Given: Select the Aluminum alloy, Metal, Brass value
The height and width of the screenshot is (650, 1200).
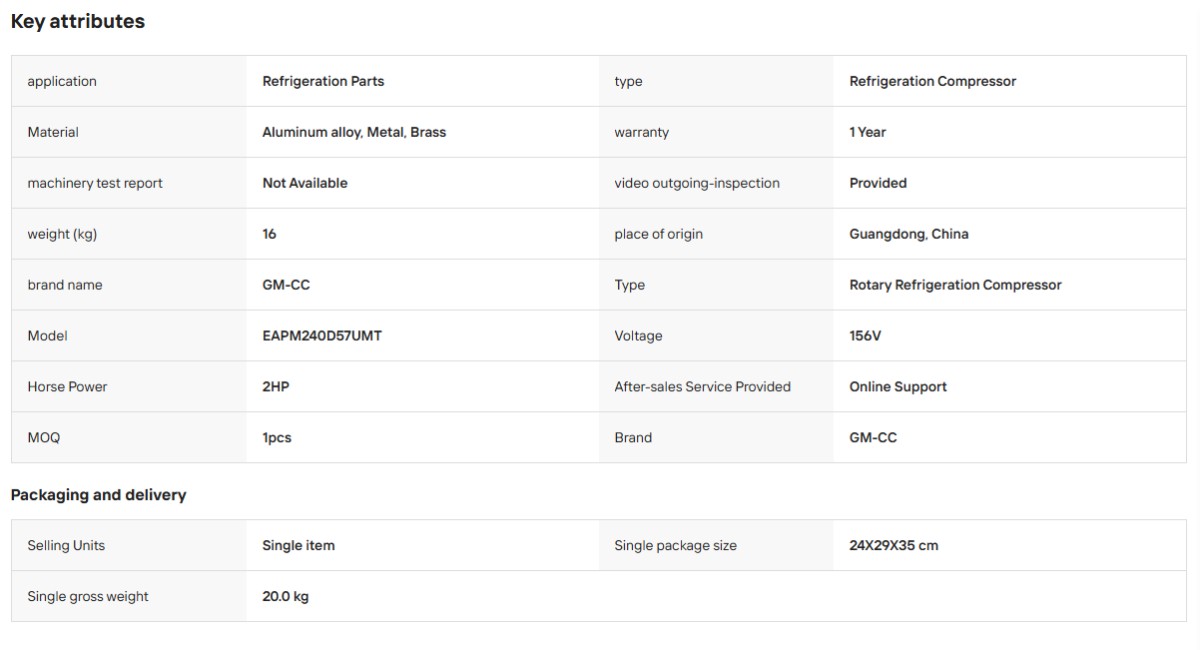Looking at the screenshot, I should click(x=354, y=132).
